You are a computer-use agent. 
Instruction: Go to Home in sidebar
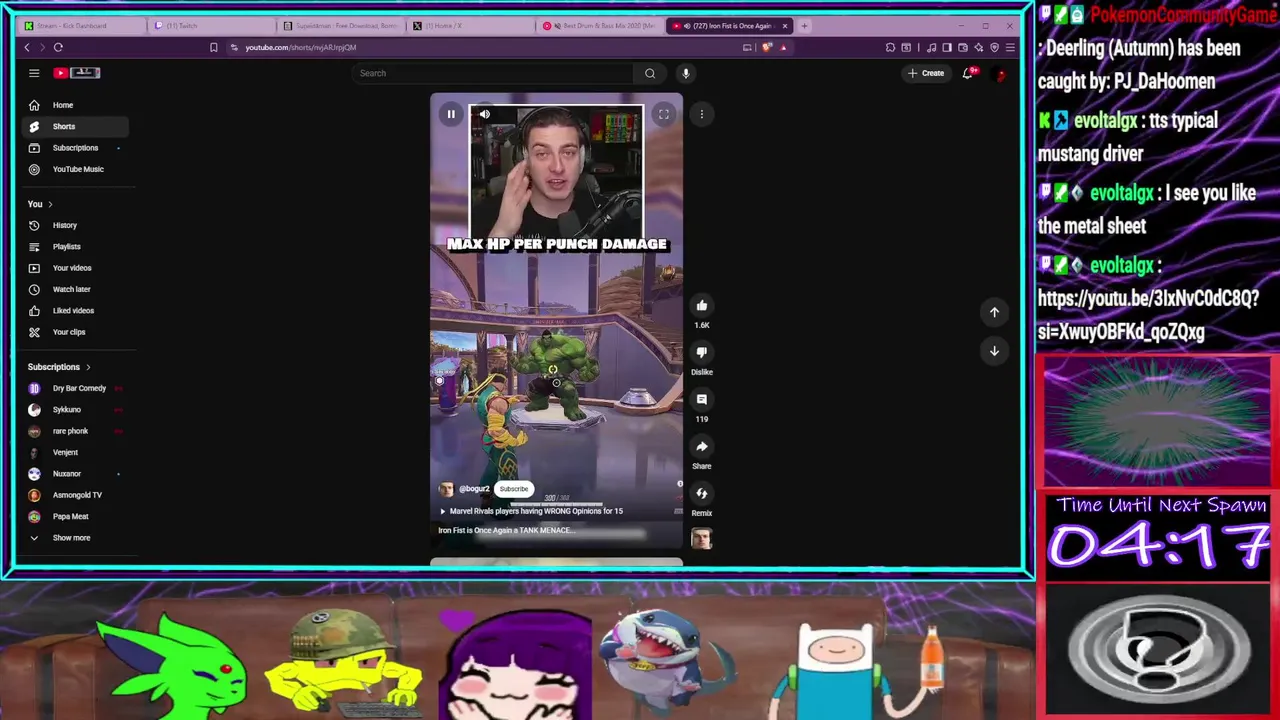pyautogui.click(x=75, y=105)
